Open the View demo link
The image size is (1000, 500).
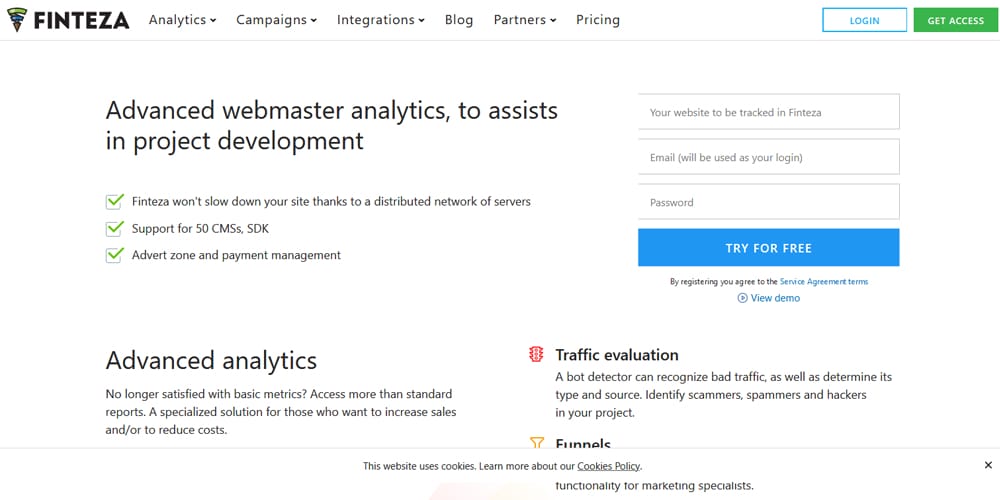coord(775,298)
